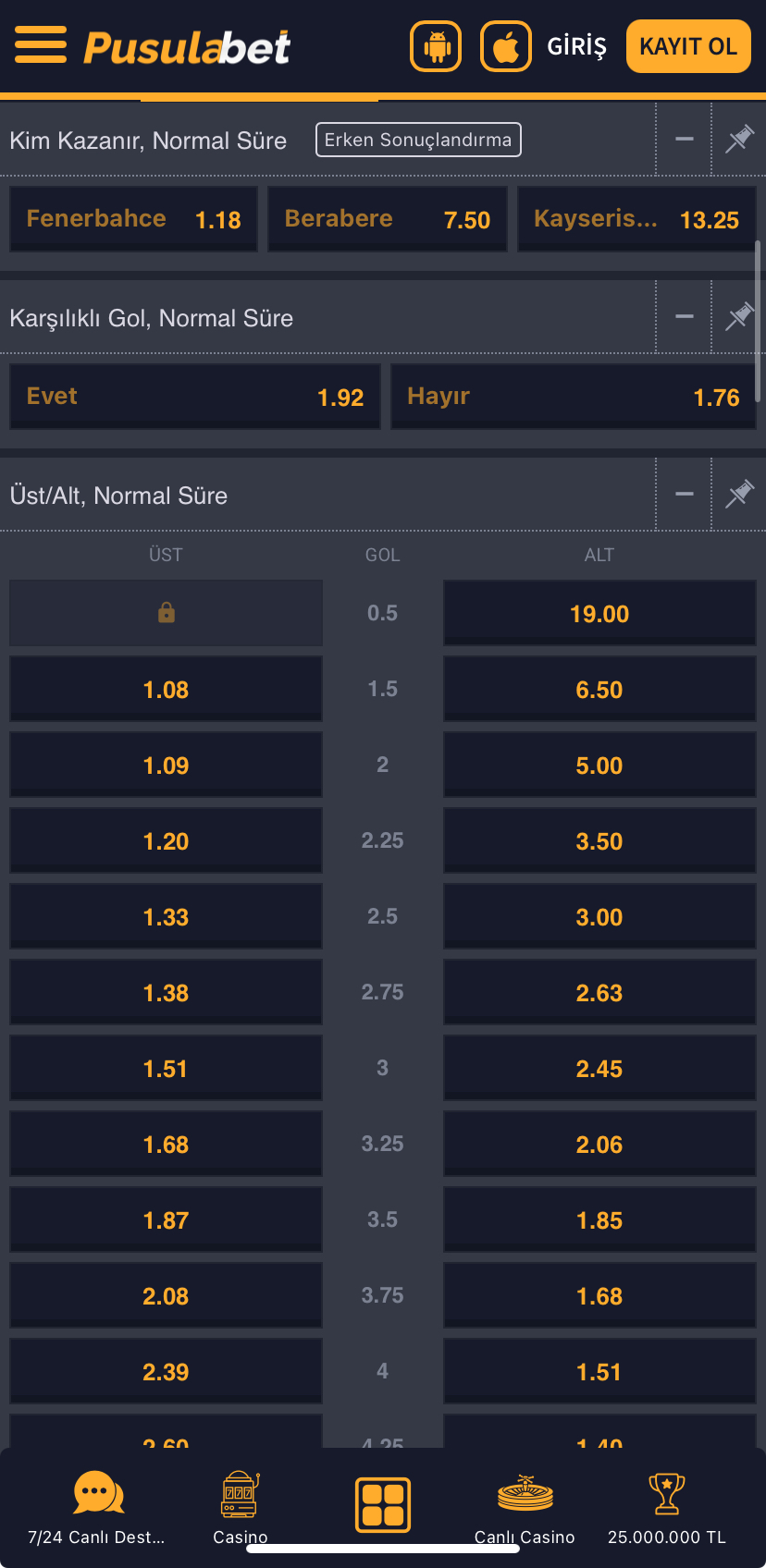
Task: Pin the Karşılıklı Gol market
Action: click(739, 317)
